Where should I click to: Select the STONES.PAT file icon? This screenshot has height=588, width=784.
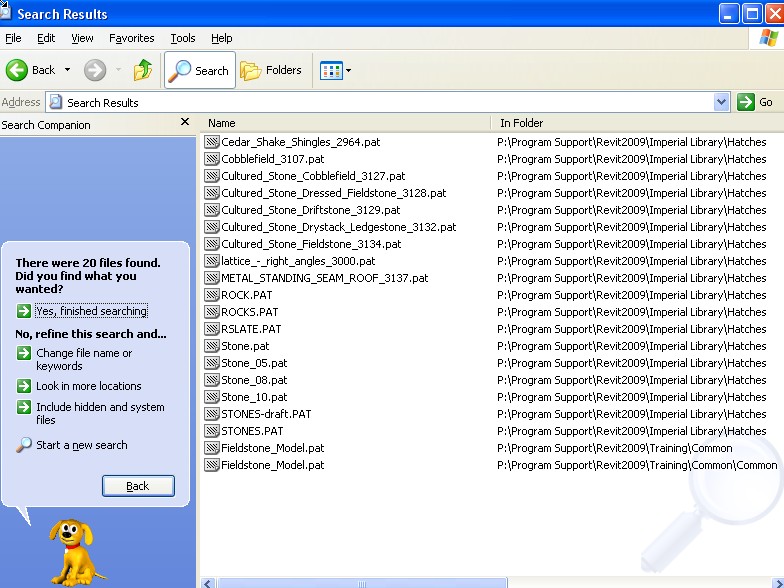[212, 431]
